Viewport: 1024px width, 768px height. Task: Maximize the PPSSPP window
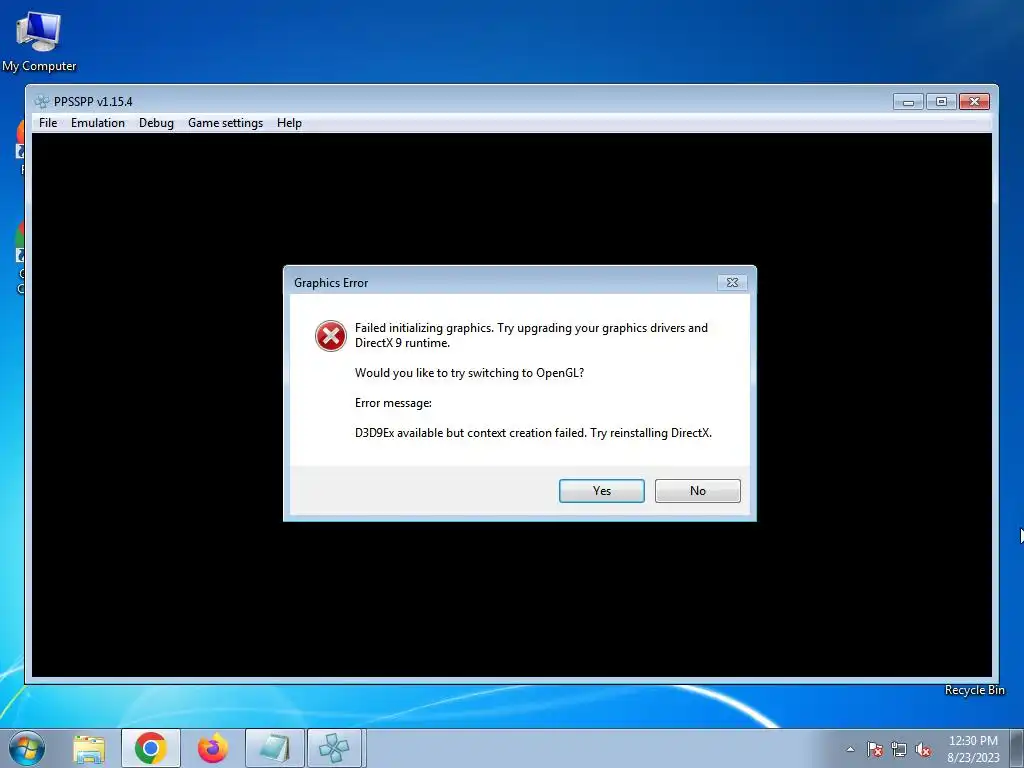click(x=941, y=102)
